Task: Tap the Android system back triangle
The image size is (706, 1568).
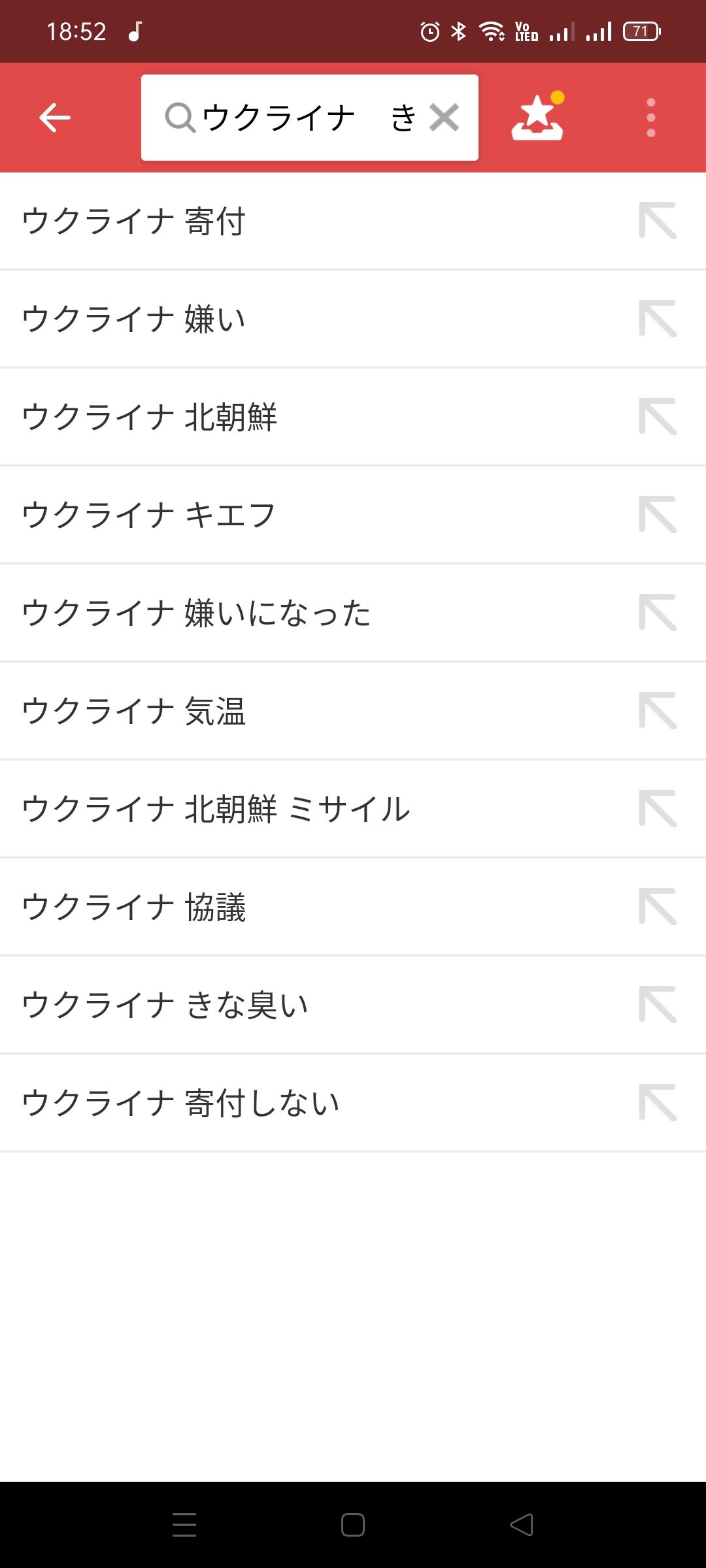Action: (x=522, y=1525)
